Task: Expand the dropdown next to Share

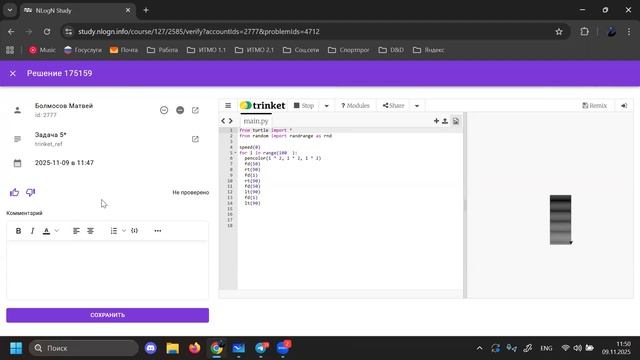Action: click(x=417, y=106)
